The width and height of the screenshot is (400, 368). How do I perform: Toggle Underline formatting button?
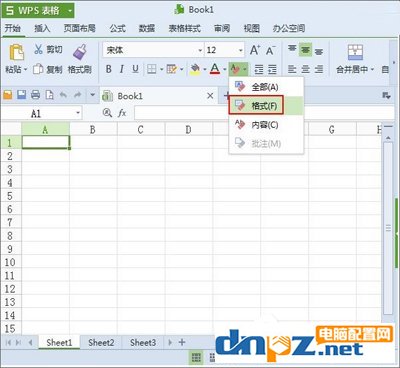[135, 69]
